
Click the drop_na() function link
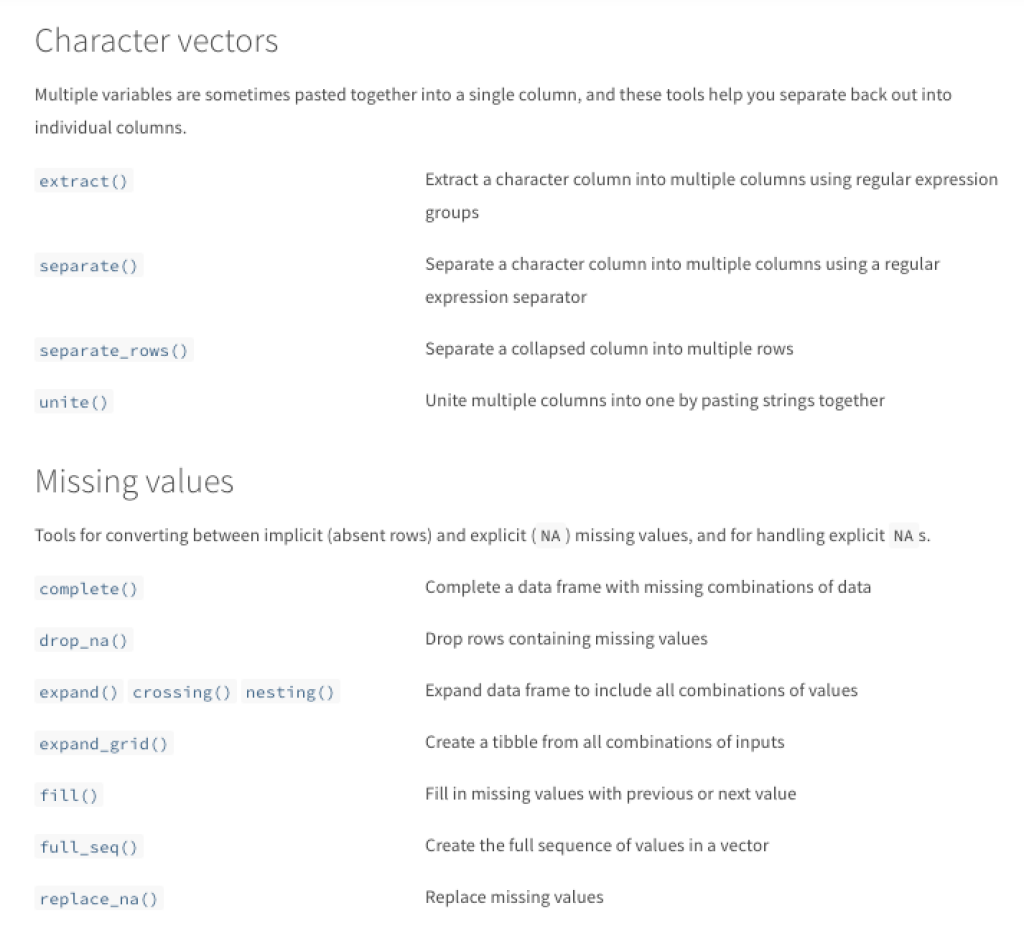[x=84, y=640]
